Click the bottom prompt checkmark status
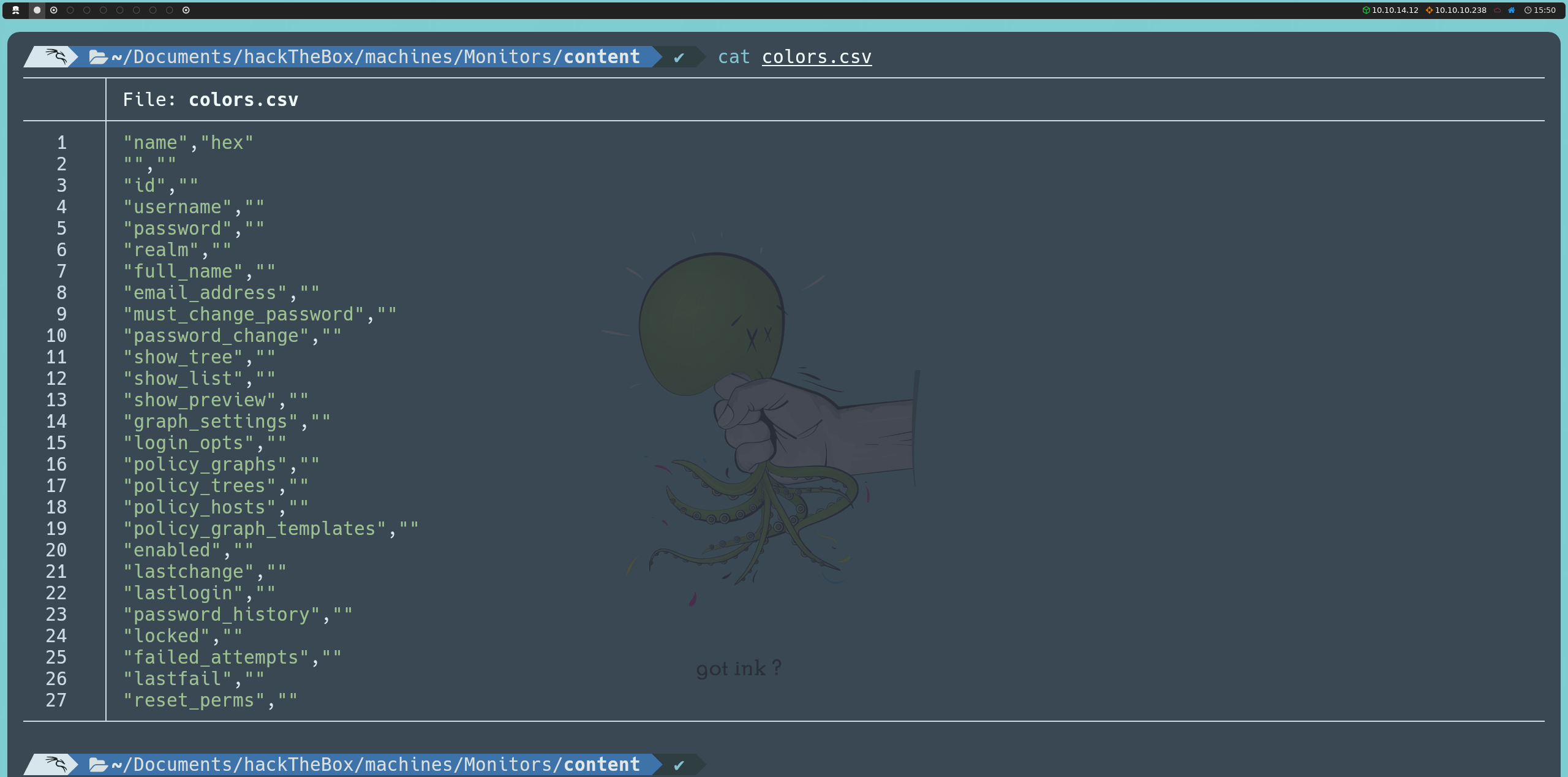This screenshot has width=1568, height=777. click(x=679, y=765)
